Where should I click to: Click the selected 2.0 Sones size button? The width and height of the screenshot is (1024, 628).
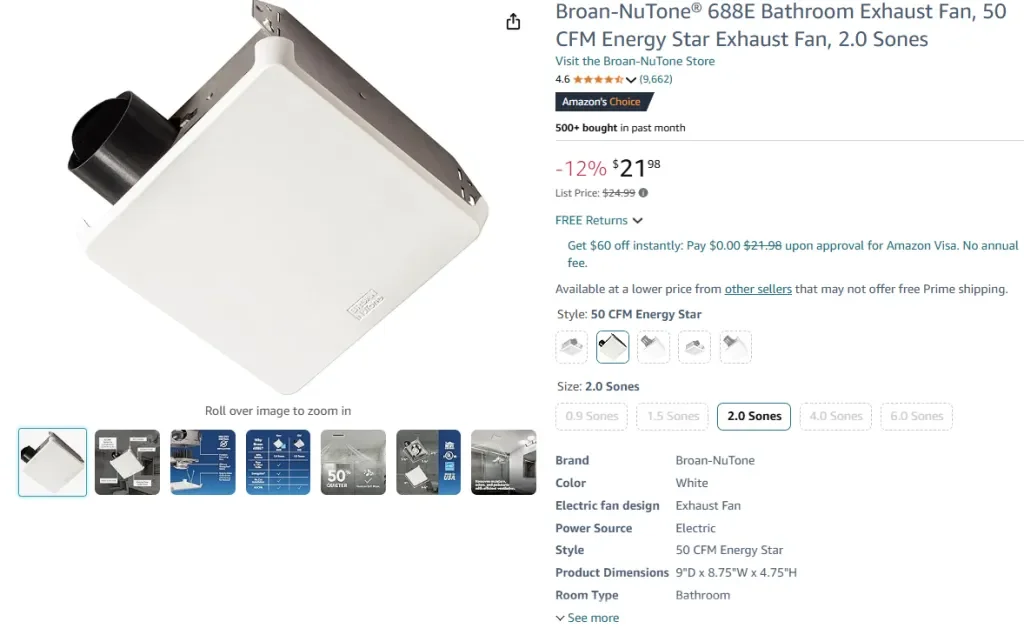point(753,416)
